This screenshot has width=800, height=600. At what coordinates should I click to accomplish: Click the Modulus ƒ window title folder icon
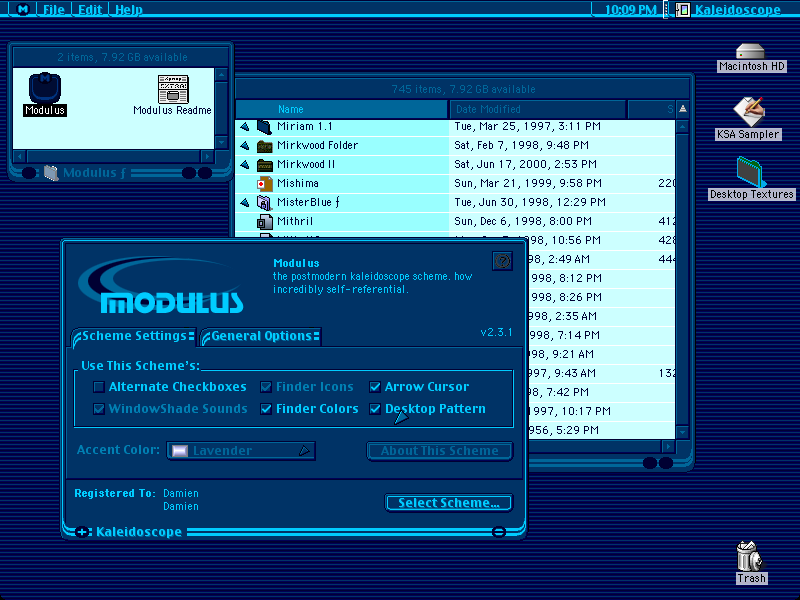pyautogui.click(x=51, y=173)
